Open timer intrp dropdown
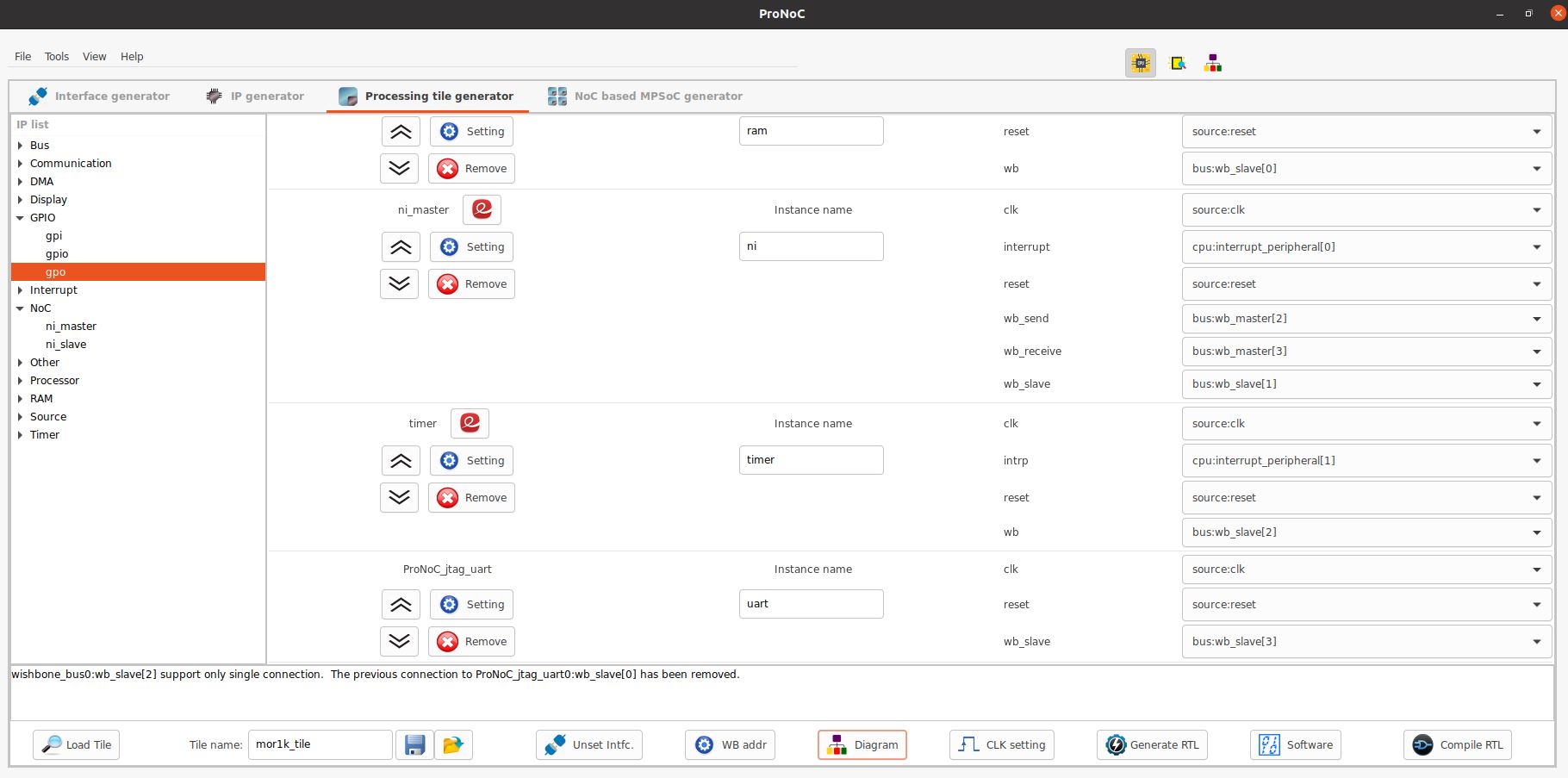This screenshot has height=778, width=1568. [x=1367, y=461]
